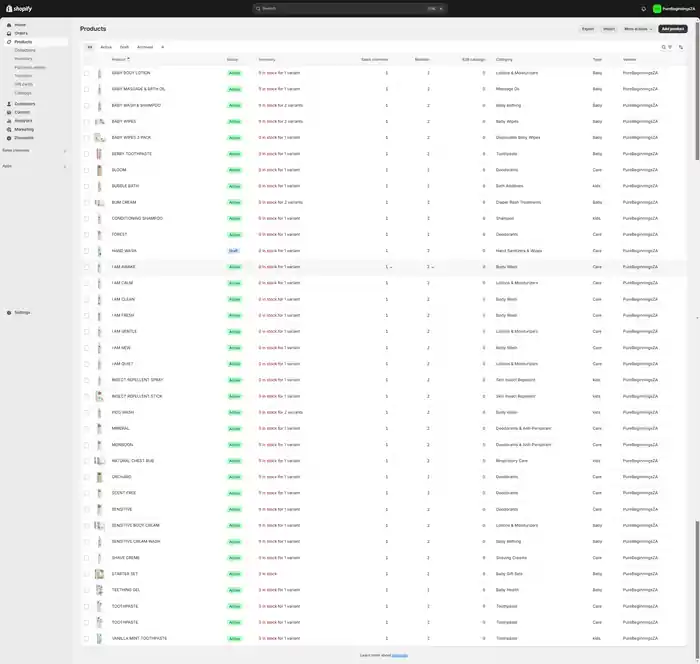Focus the top Search field
700x664 pixels.
coord(350,8)
